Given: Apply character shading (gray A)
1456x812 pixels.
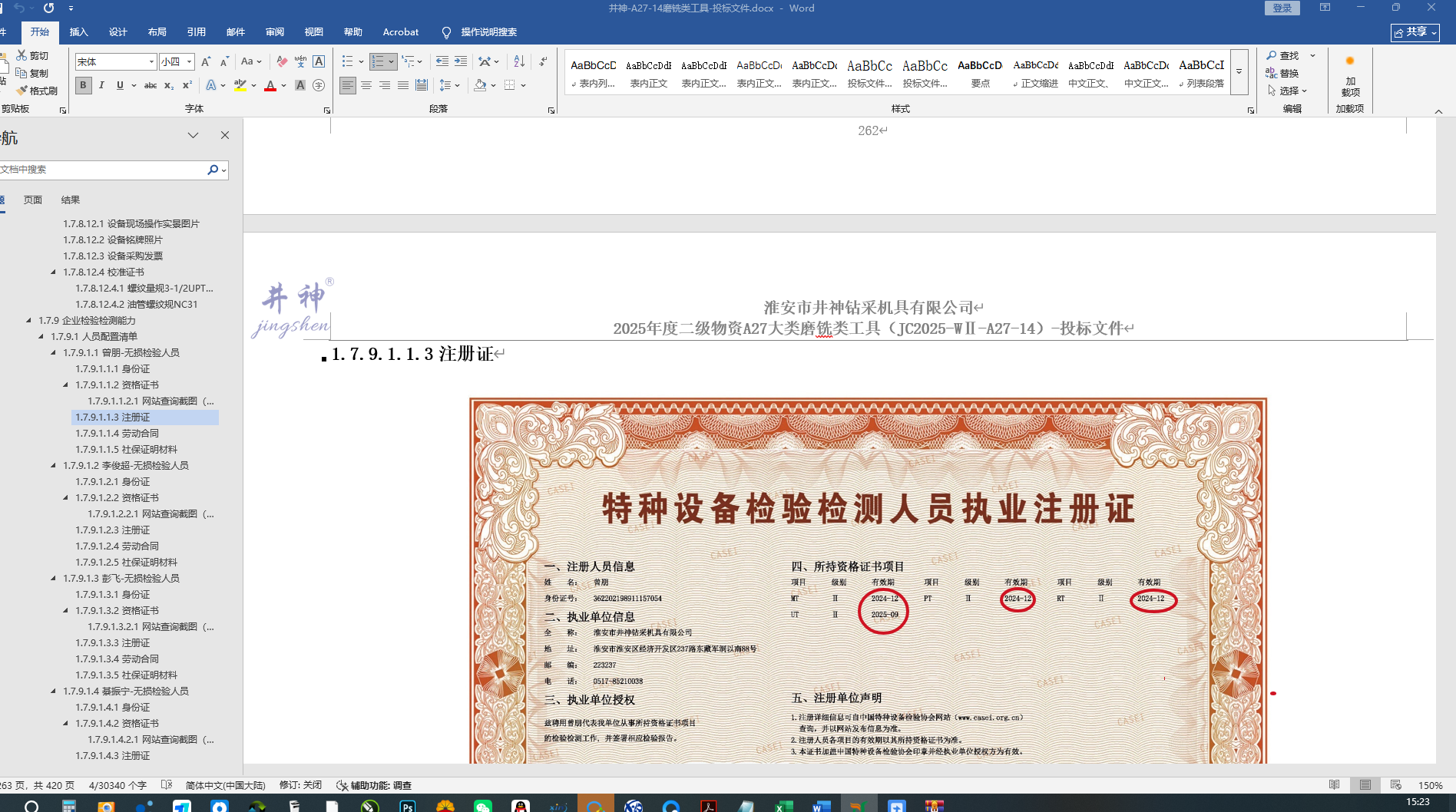Looking at the screenshot, I should click(x=300, y=85).
